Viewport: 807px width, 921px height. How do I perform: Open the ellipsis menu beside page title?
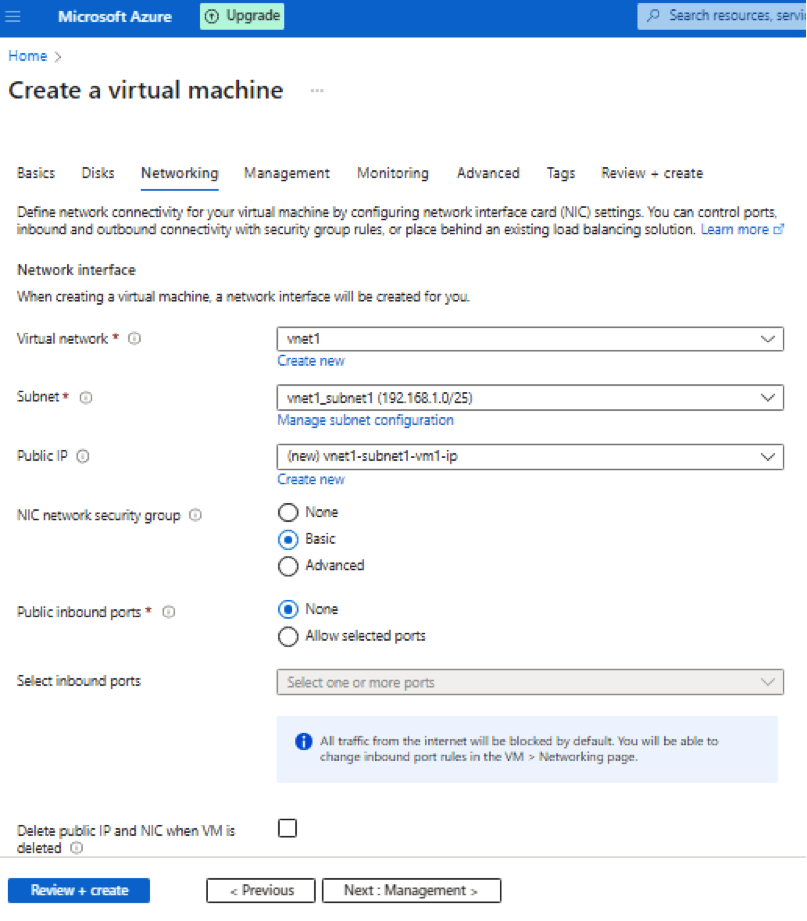[317, 91]
